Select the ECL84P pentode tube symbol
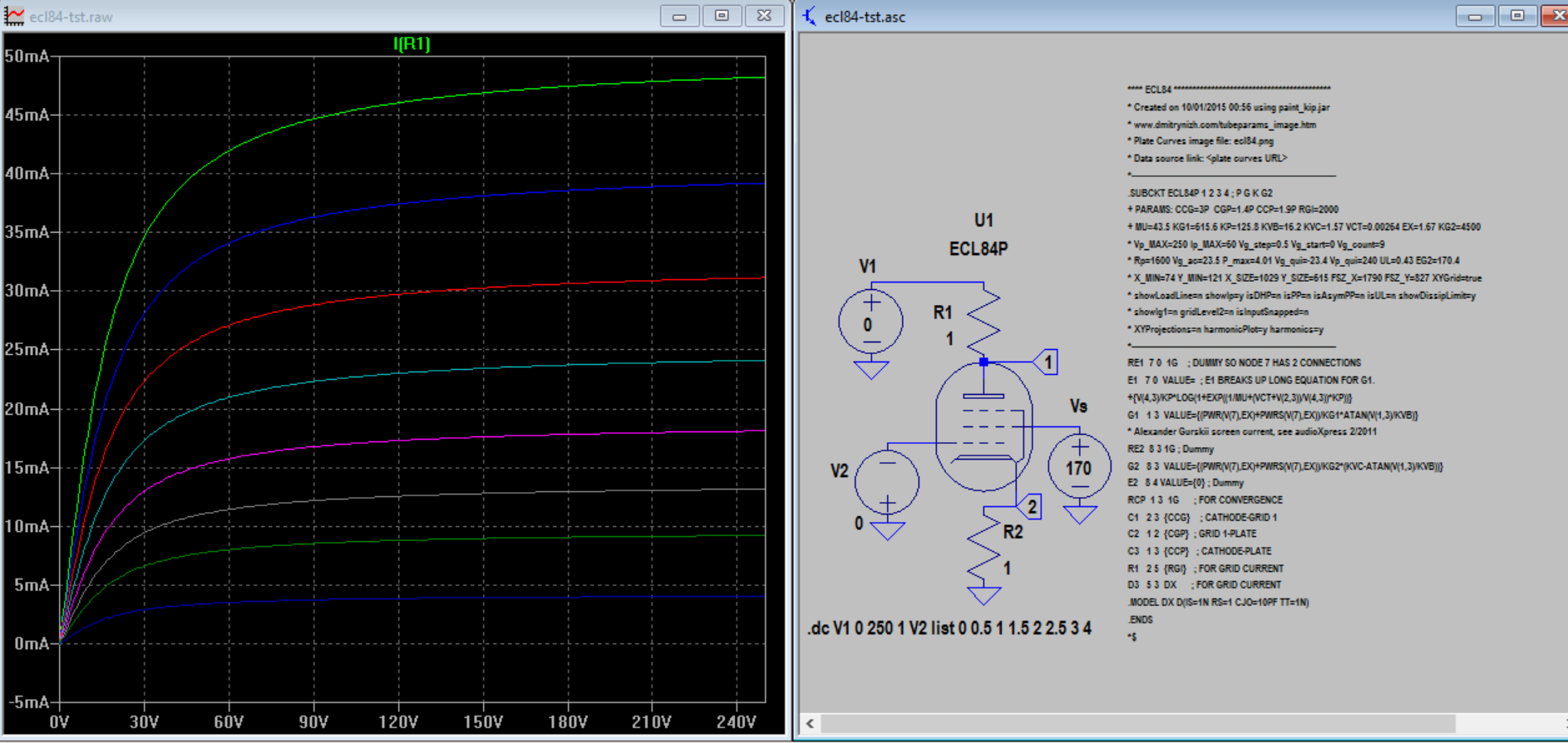Screen dimensions: 1568x743 (x=984, y=426)
